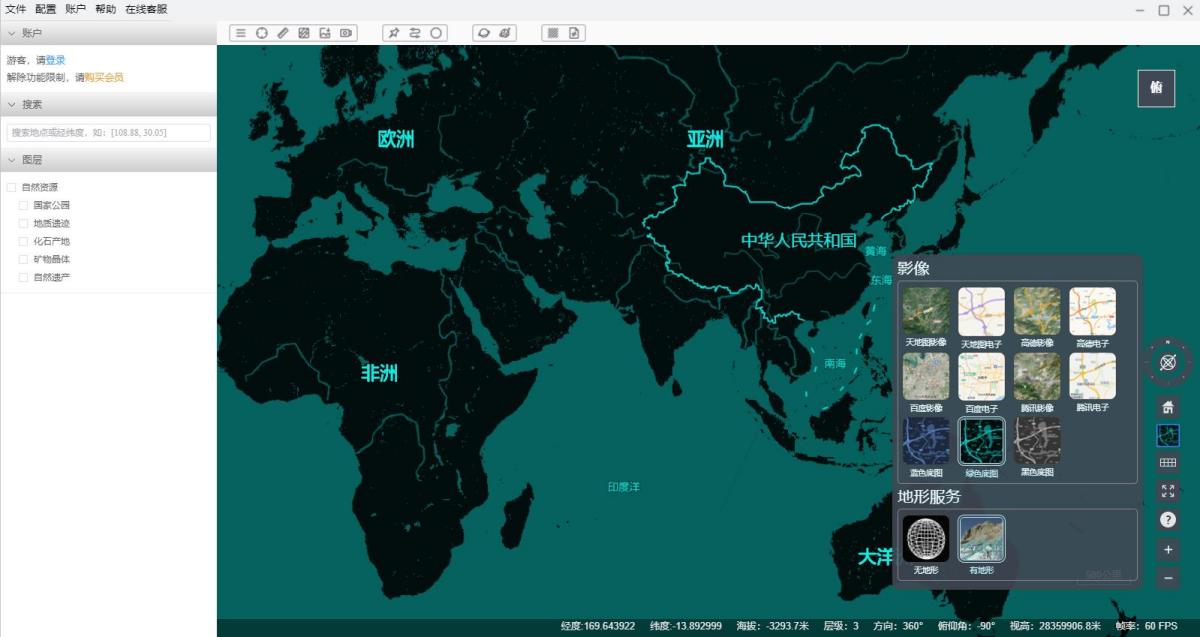Check the 地质遗迹 layer checkbox
Screen dimensions: 1200x637
click(24, 223)
